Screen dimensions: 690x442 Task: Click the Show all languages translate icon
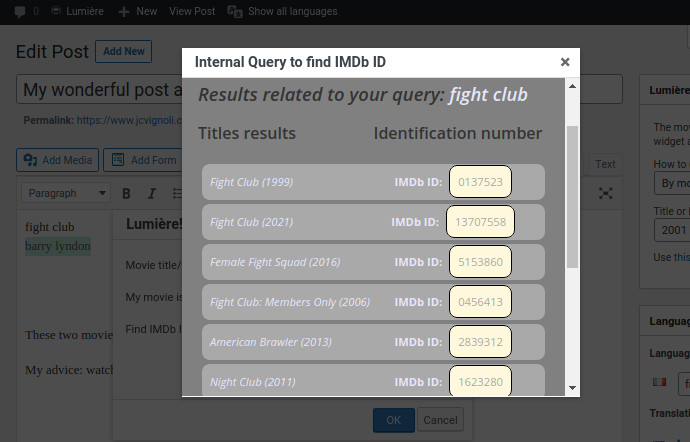coord(235,11)
